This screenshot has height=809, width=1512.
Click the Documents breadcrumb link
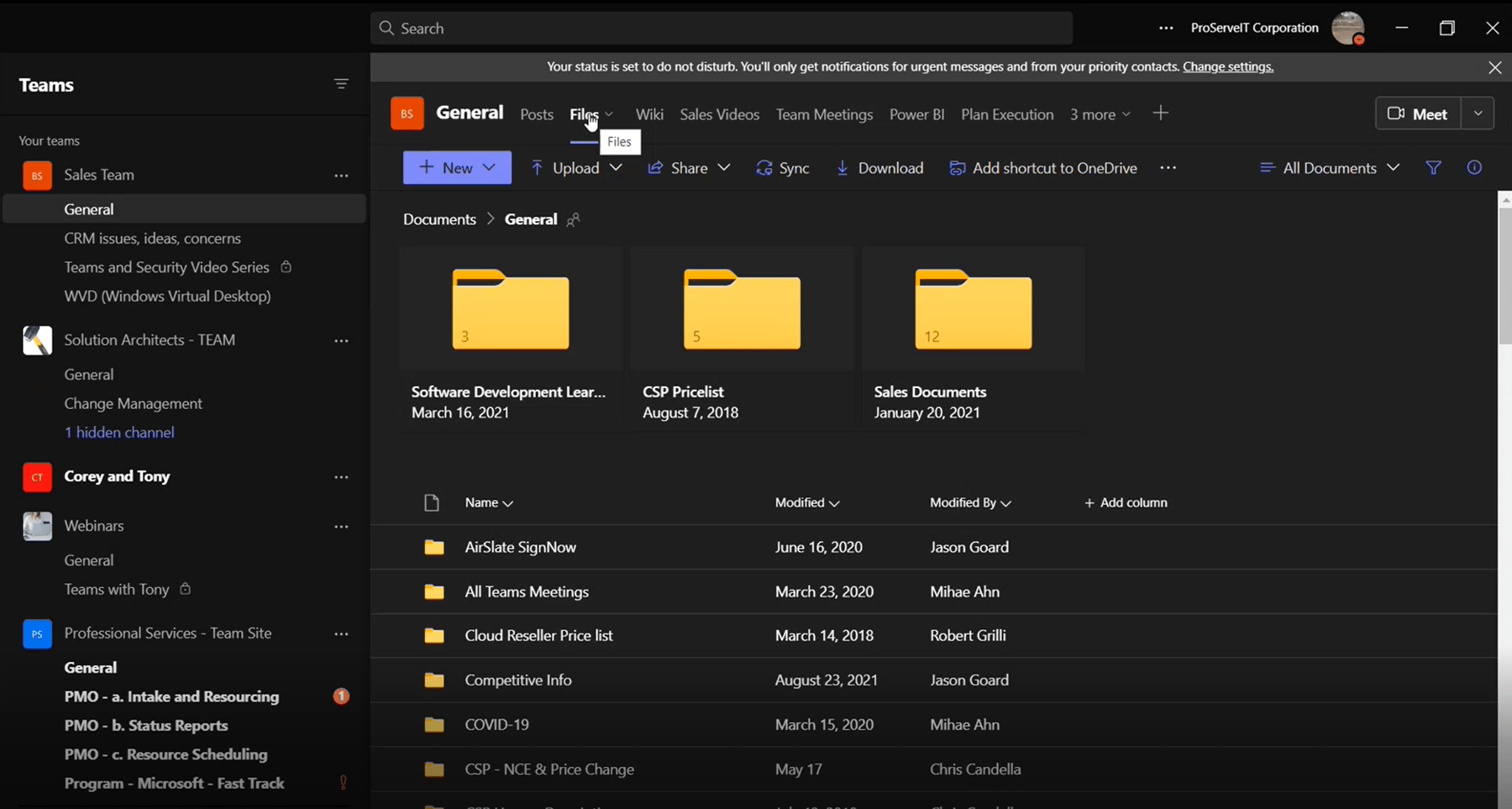tap(438, 218)
